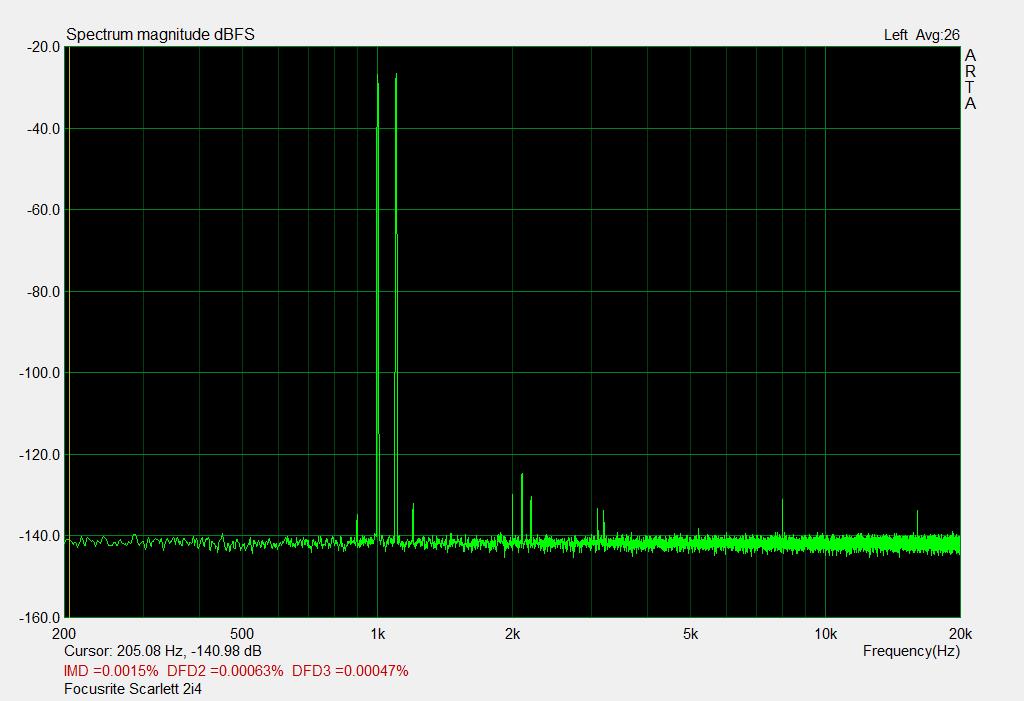1024x701 pixels.
Task: Click the 500 Hz axis label
Action: click(x=241, y=634)
